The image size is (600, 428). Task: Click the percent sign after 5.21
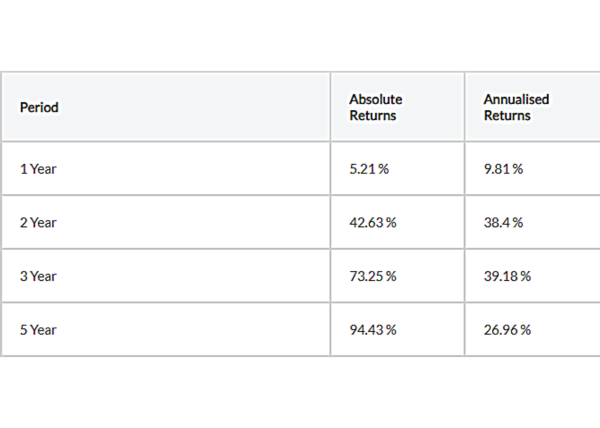pos(384,168)
